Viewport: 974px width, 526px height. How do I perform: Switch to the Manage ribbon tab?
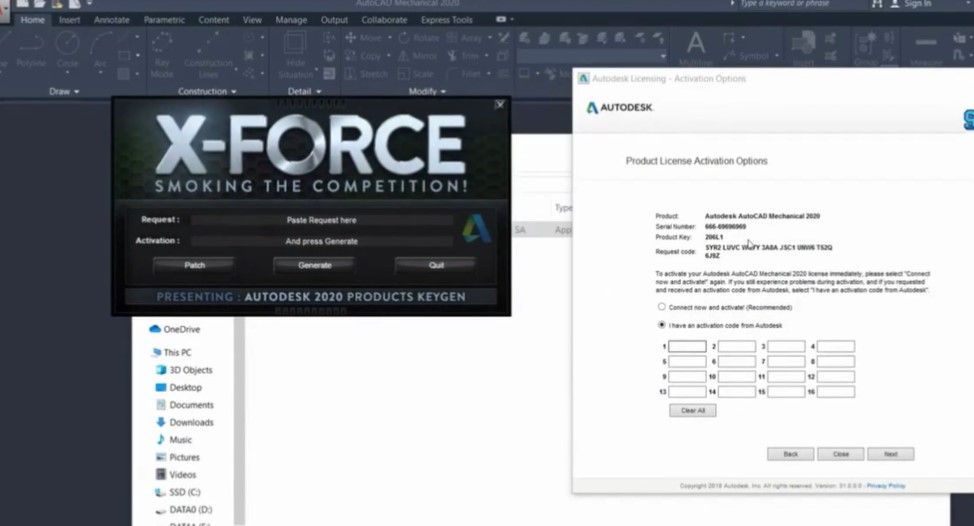point(291,20)
